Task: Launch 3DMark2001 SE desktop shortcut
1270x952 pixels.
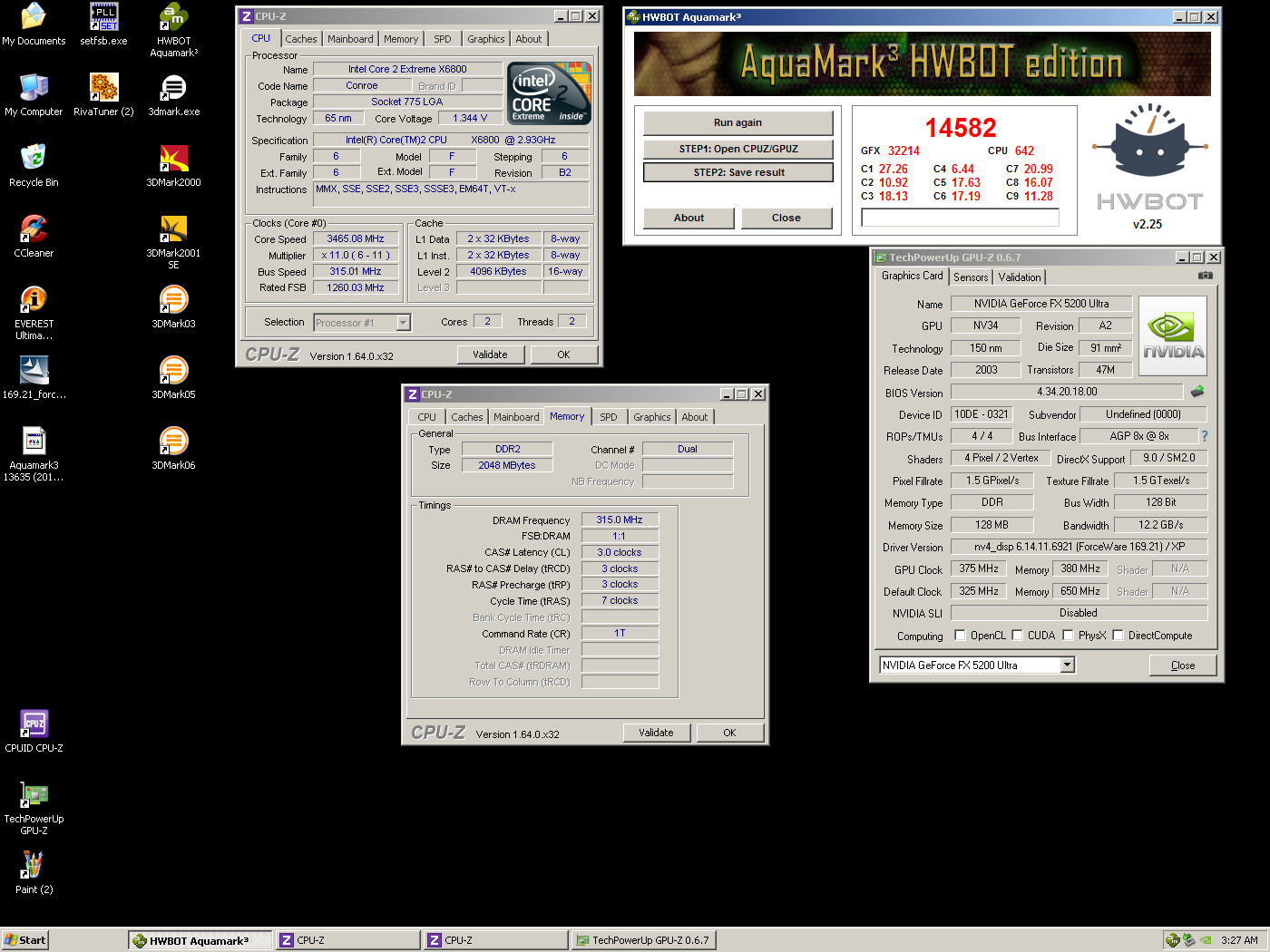Action: coord(173,243)
